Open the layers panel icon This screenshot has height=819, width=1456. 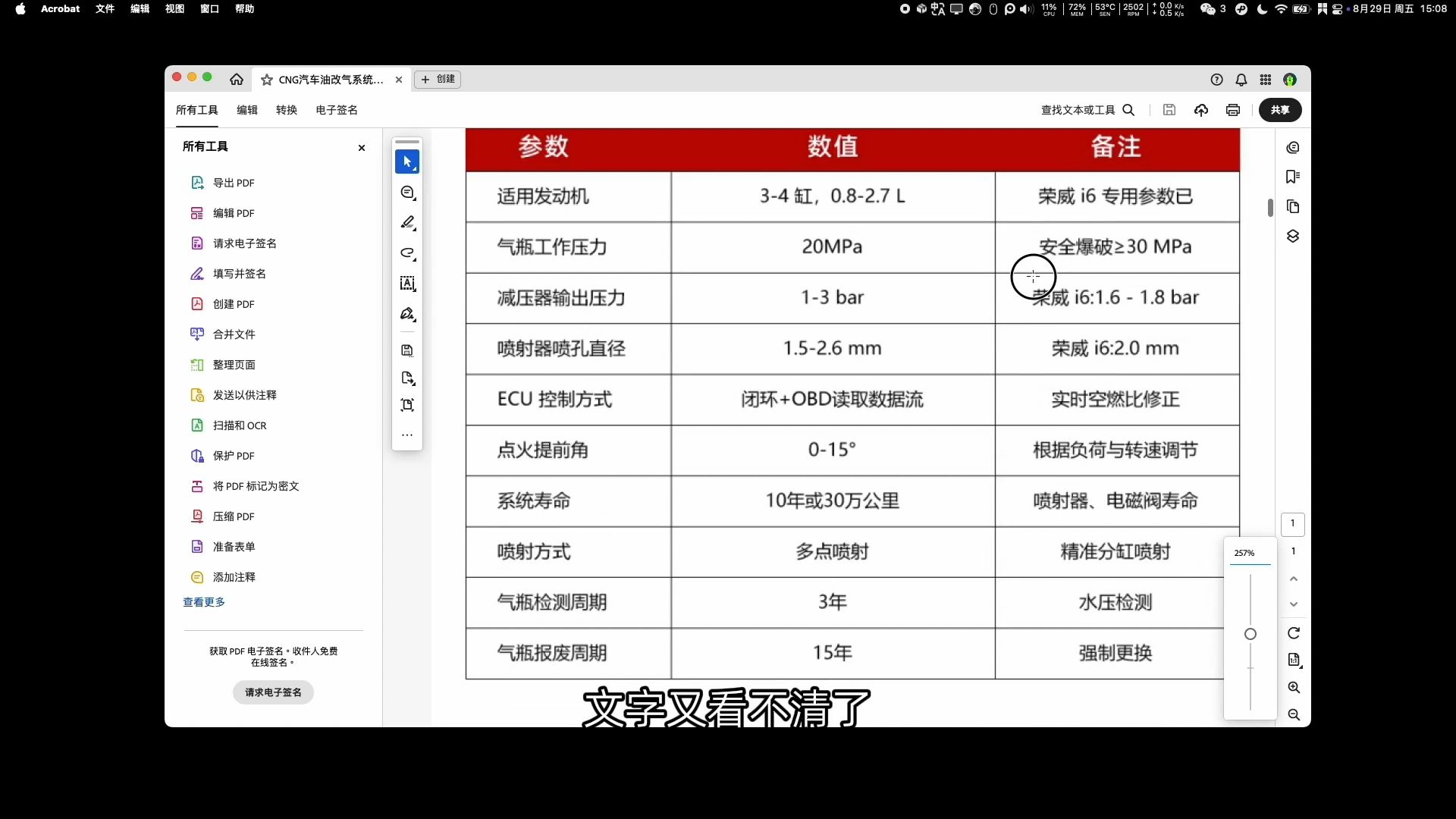click(1293, 237)
